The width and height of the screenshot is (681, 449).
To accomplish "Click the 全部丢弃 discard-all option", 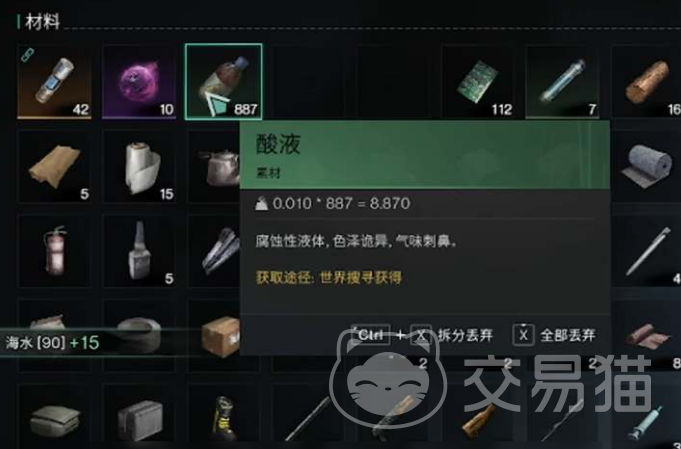I will (x=554, y=335).
